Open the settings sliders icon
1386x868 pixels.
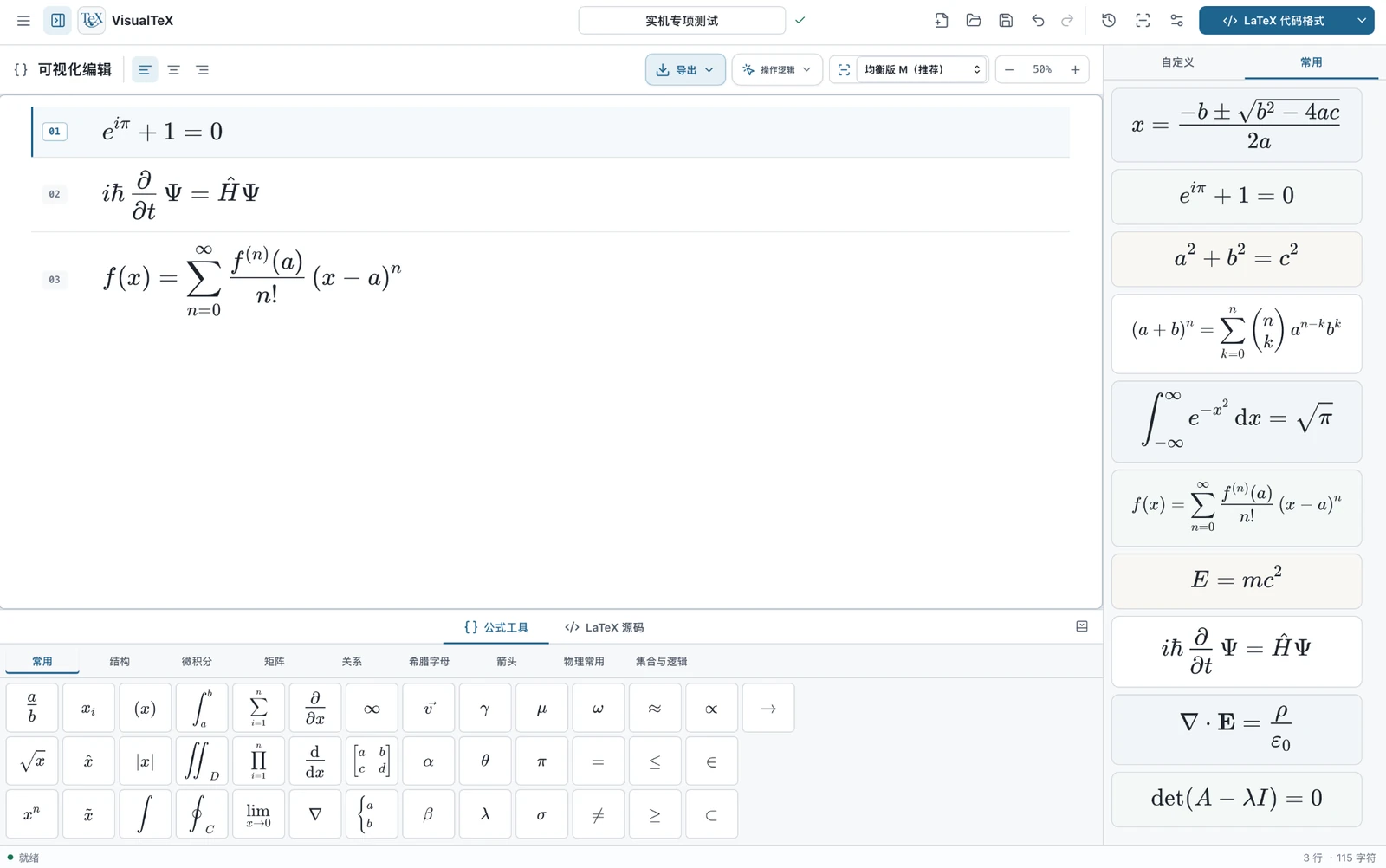click(x=1176, y=21)
